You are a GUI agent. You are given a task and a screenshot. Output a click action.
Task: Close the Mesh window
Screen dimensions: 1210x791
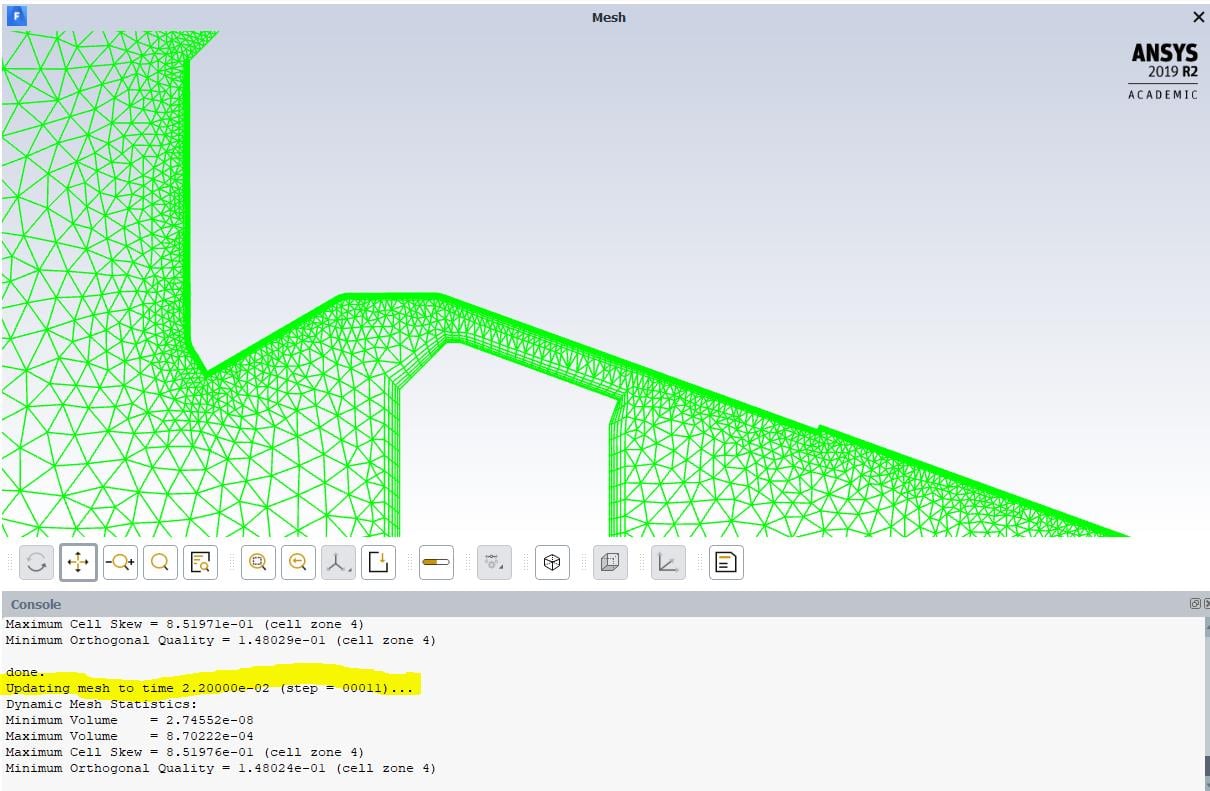click(1198, 17)
